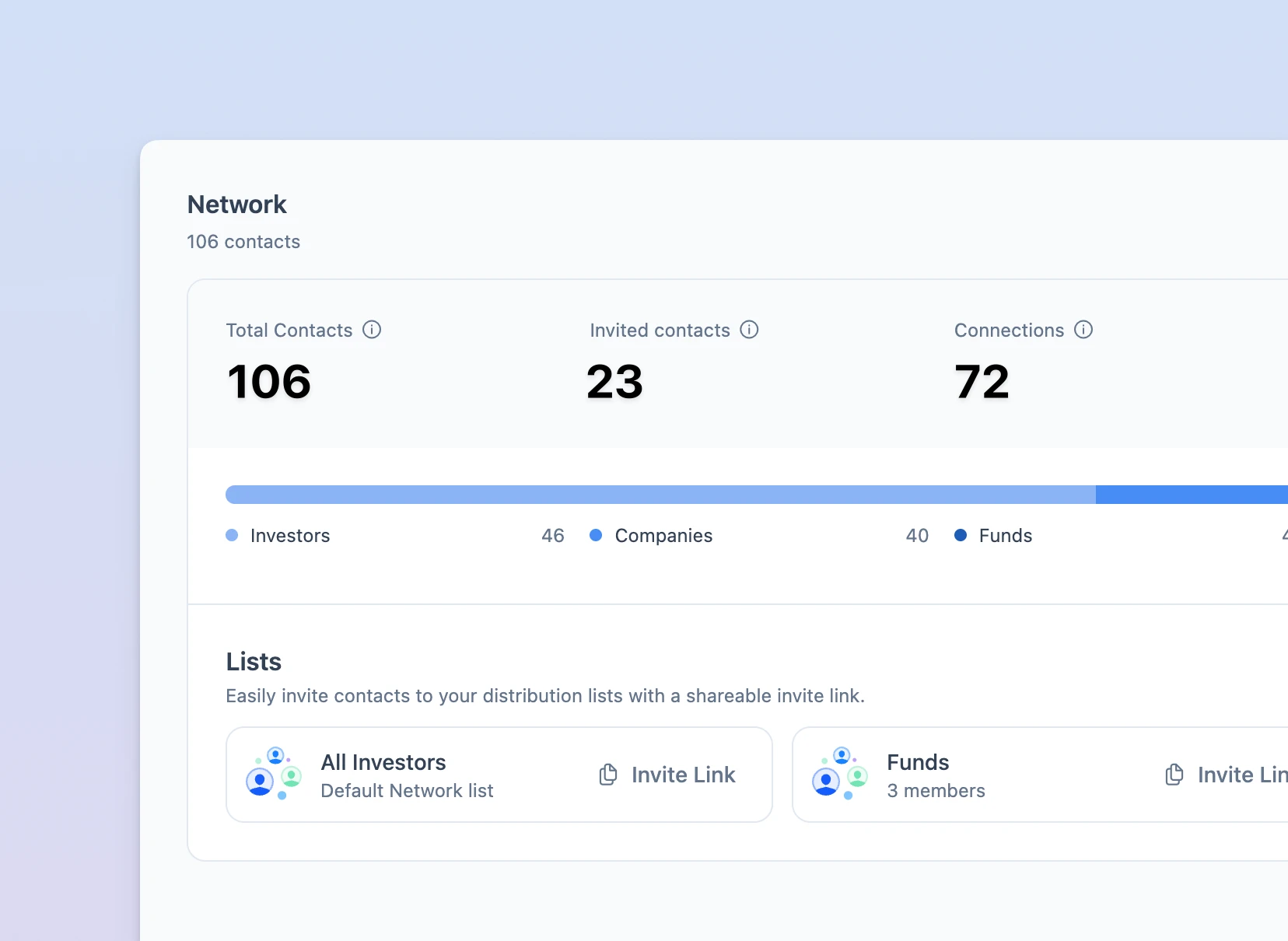Click the Investors legend dot
1288x941 pixels.
[232, 535]
